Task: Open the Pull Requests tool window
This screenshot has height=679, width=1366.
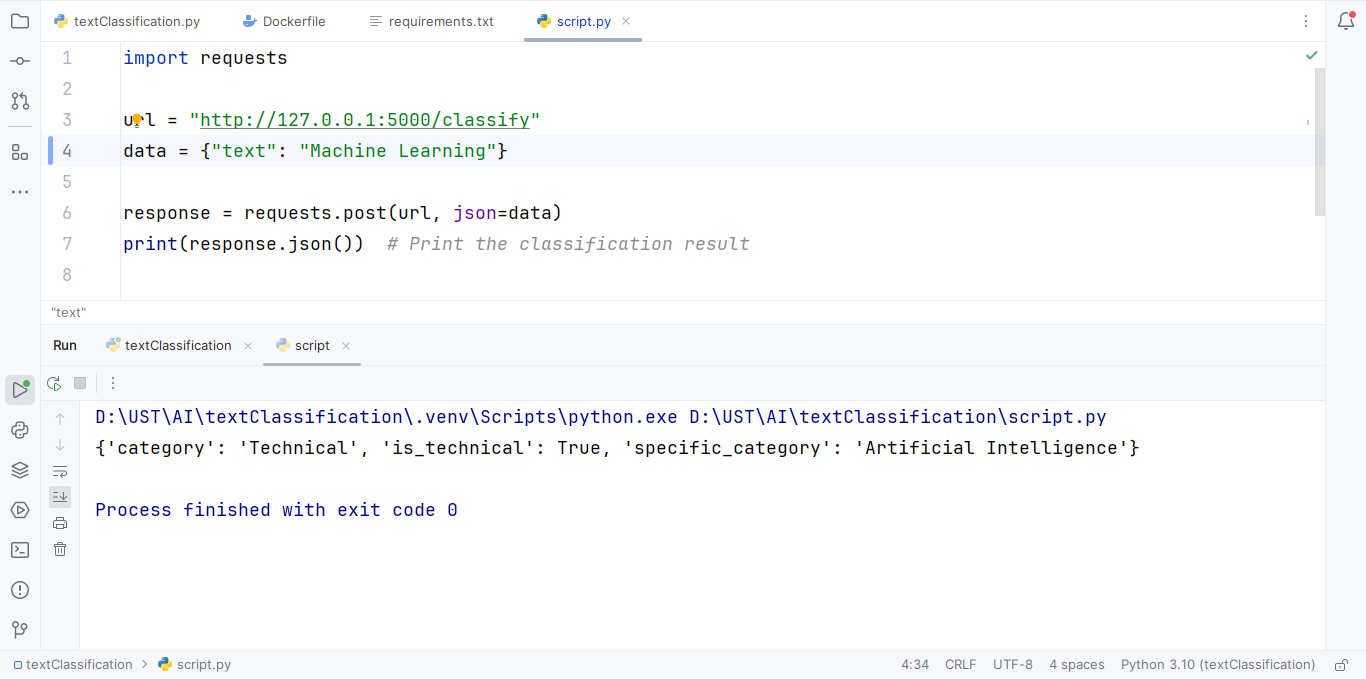Action: coord(20,101)
